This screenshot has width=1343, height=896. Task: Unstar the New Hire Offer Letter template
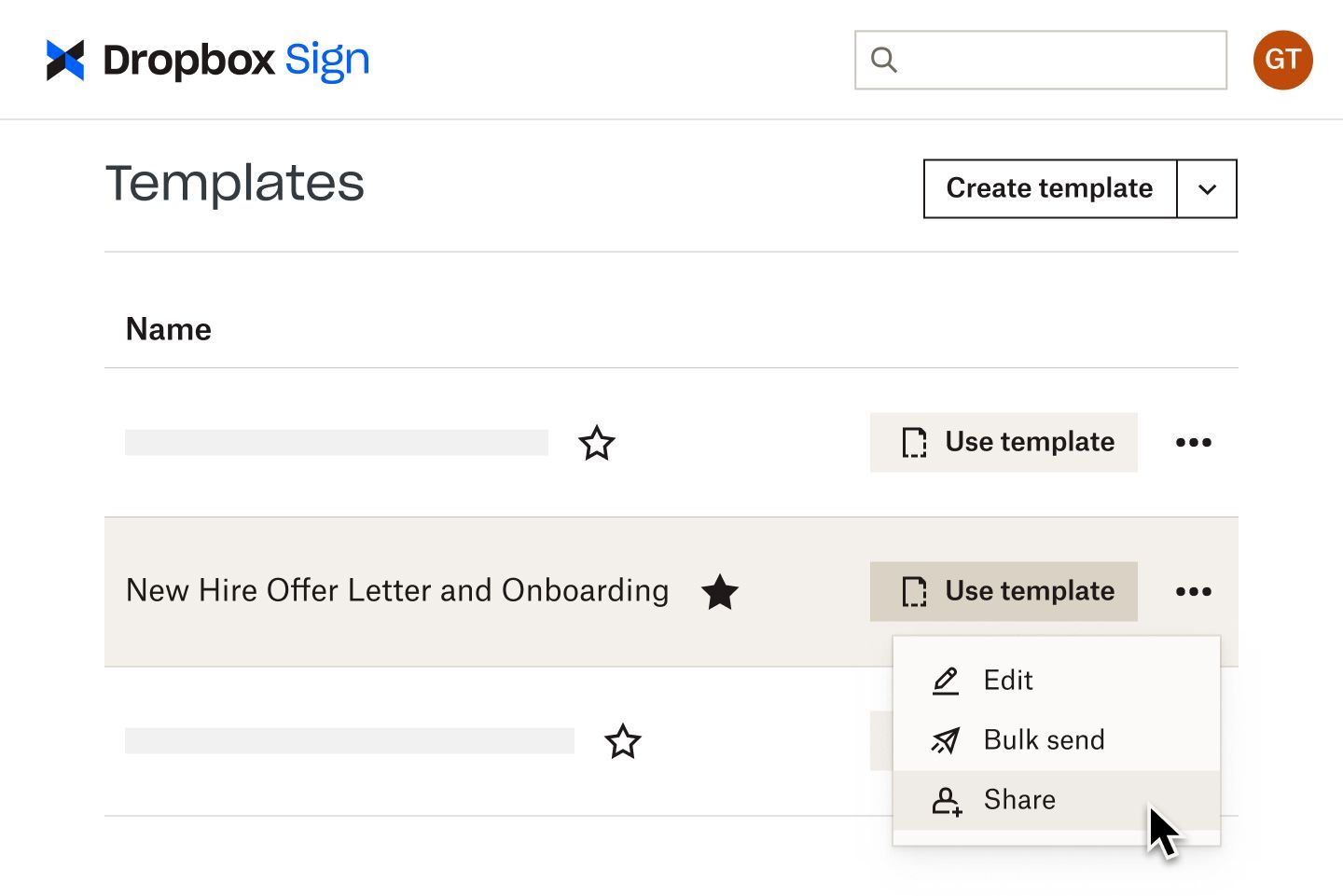coord(720,590)
